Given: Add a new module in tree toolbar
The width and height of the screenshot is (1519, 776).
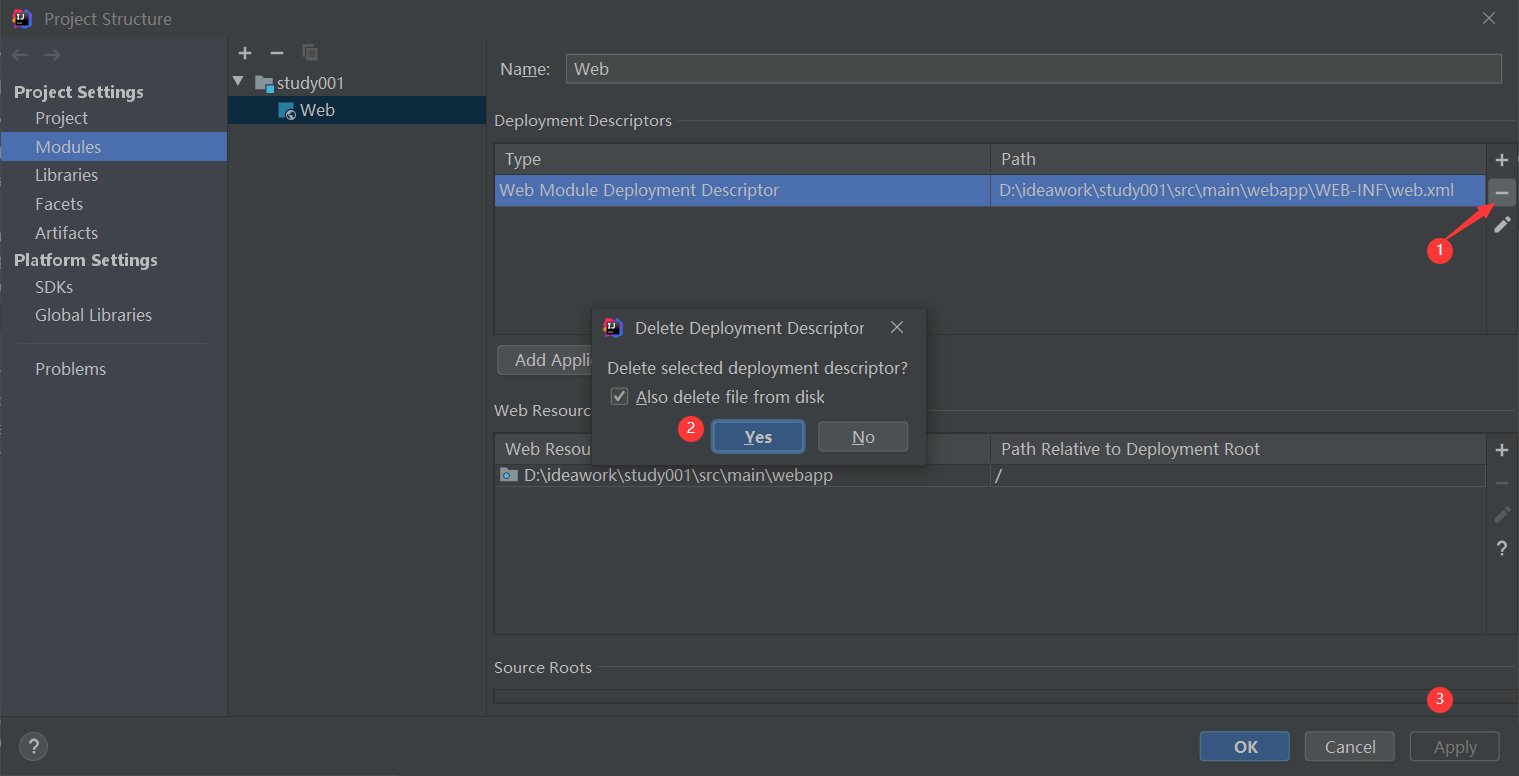Looking at the screenshot, I should pyautogui.click(x=246, y=52).
